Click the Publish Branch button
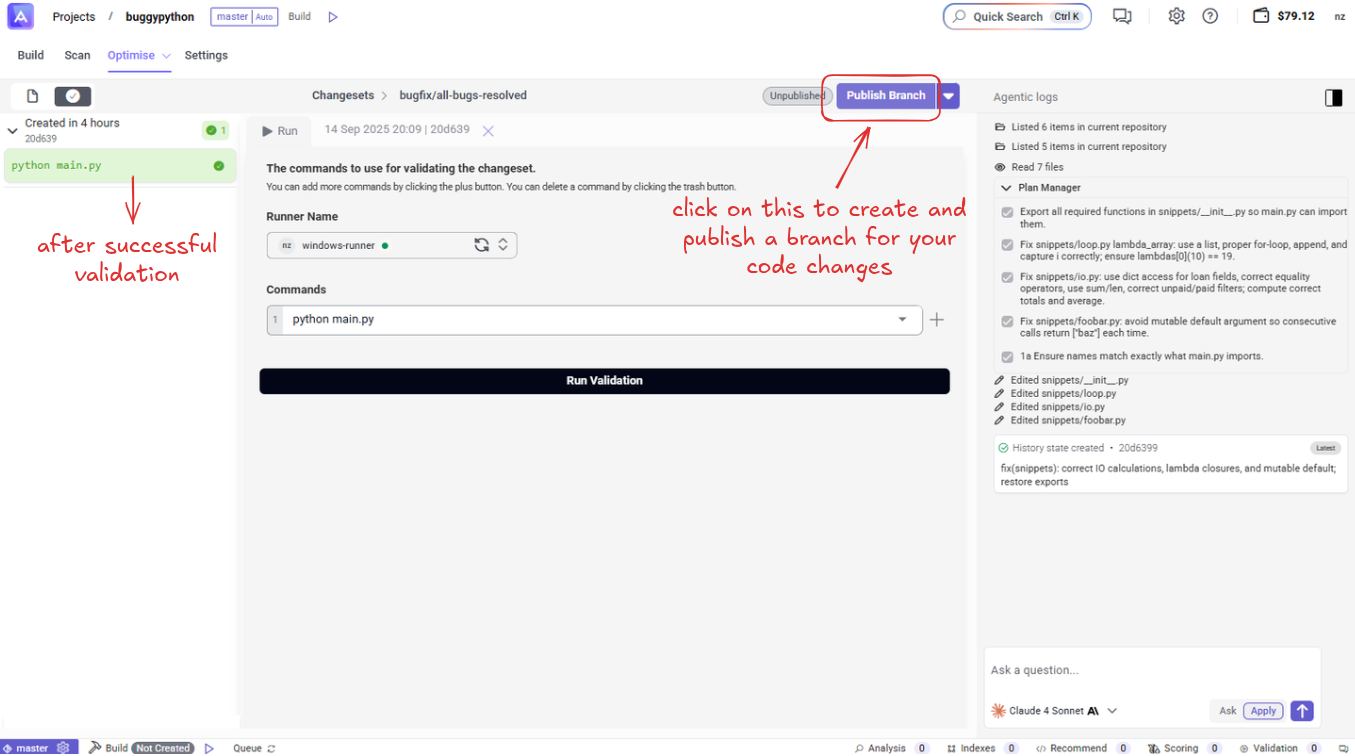The image size is (1355, 756). (885, 96)
